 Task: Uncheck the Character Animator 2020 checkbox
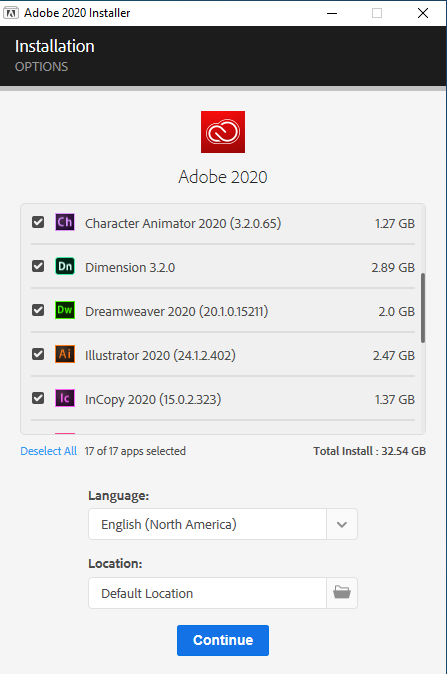[x=38, y=222]
